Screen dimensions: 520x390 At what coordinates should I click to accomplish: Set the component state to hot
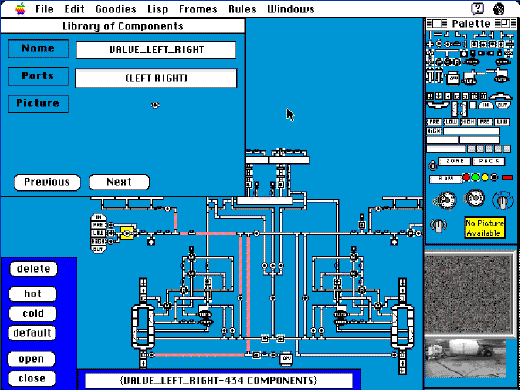33,294
